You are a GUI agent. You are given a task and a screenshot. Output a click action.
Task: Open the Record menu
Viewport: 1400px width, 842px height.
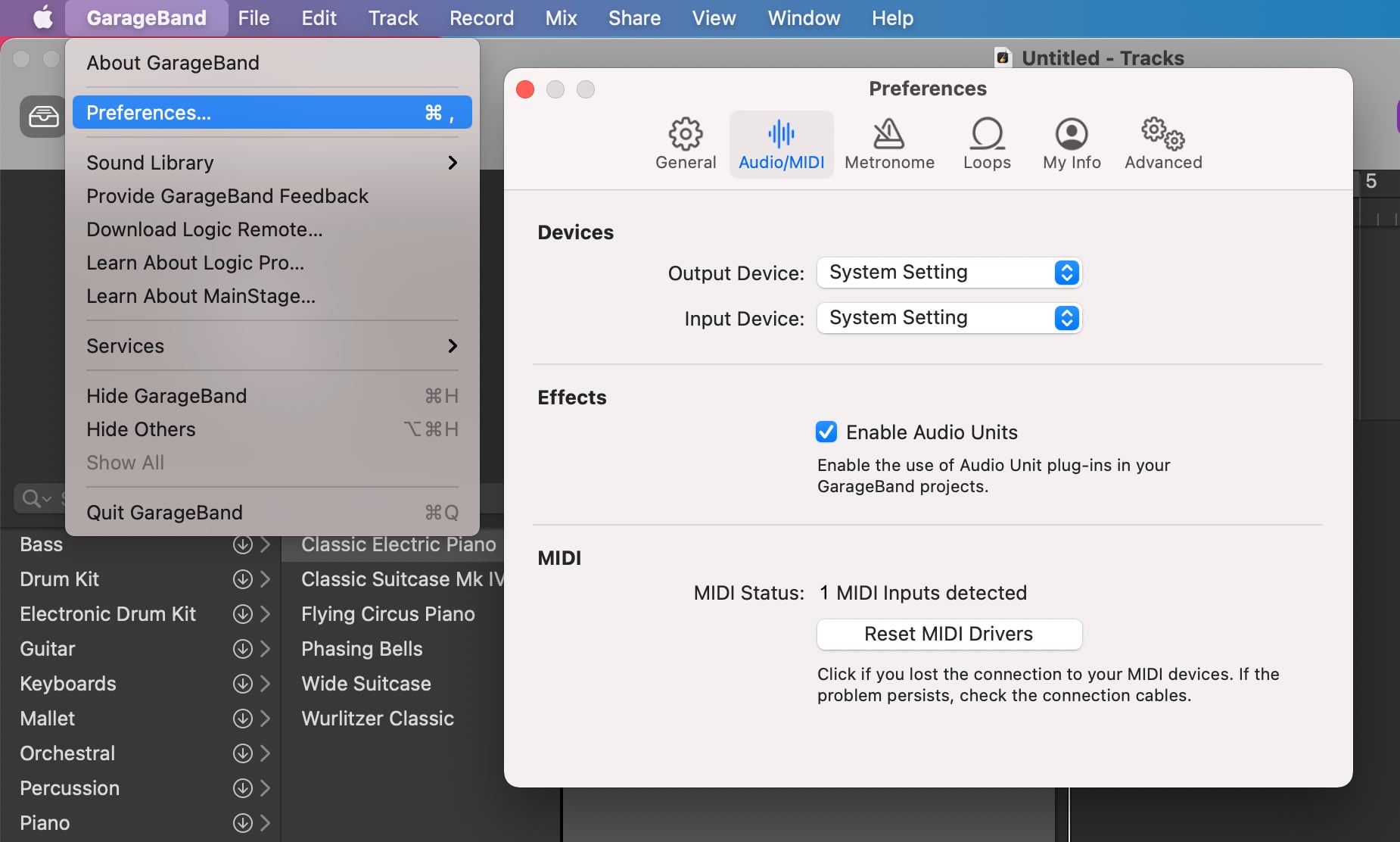(x=481, y=17)
